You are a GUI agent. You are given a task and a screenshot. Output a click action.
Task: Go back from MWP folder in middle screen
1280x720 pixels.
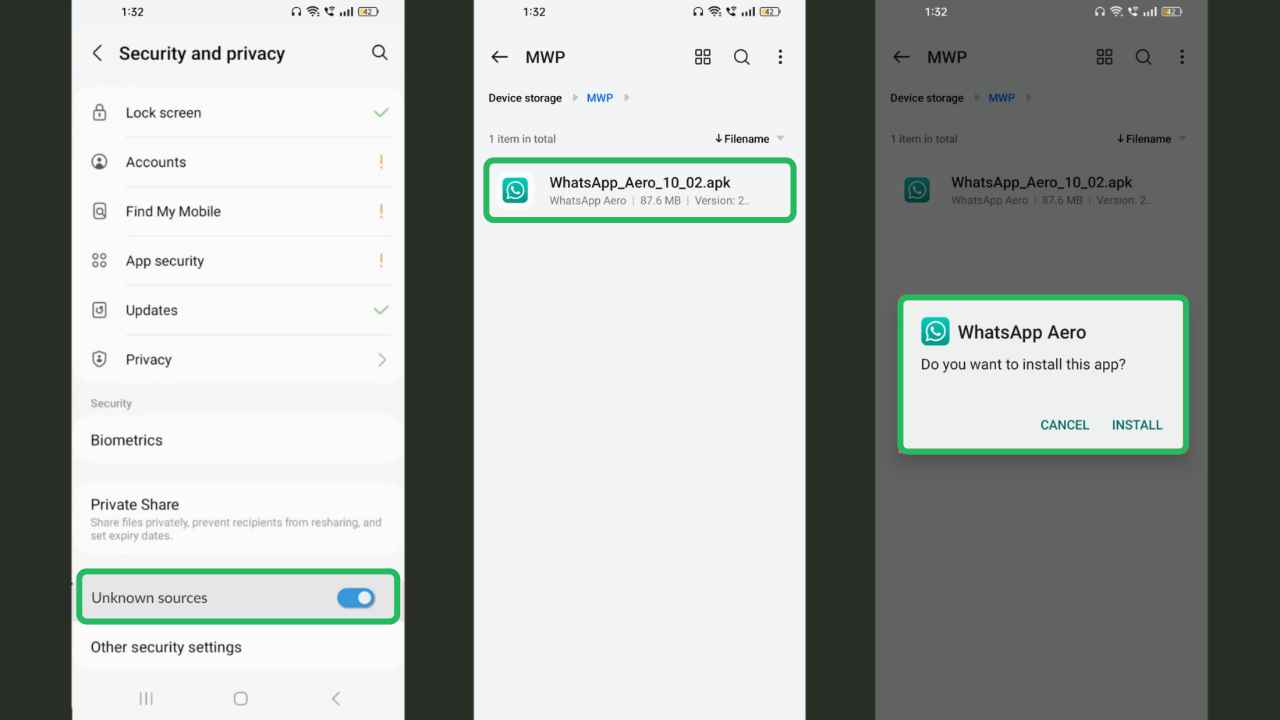[499, 57]
